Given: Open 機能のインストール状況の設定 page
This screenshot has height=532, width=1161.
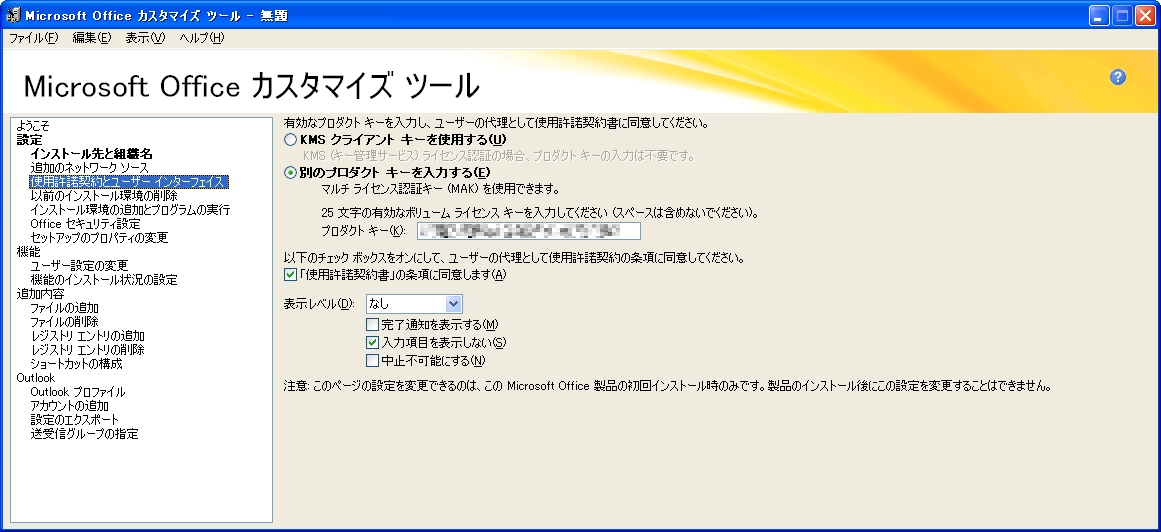Looking at the screenshot, I should tap(104, 280).
